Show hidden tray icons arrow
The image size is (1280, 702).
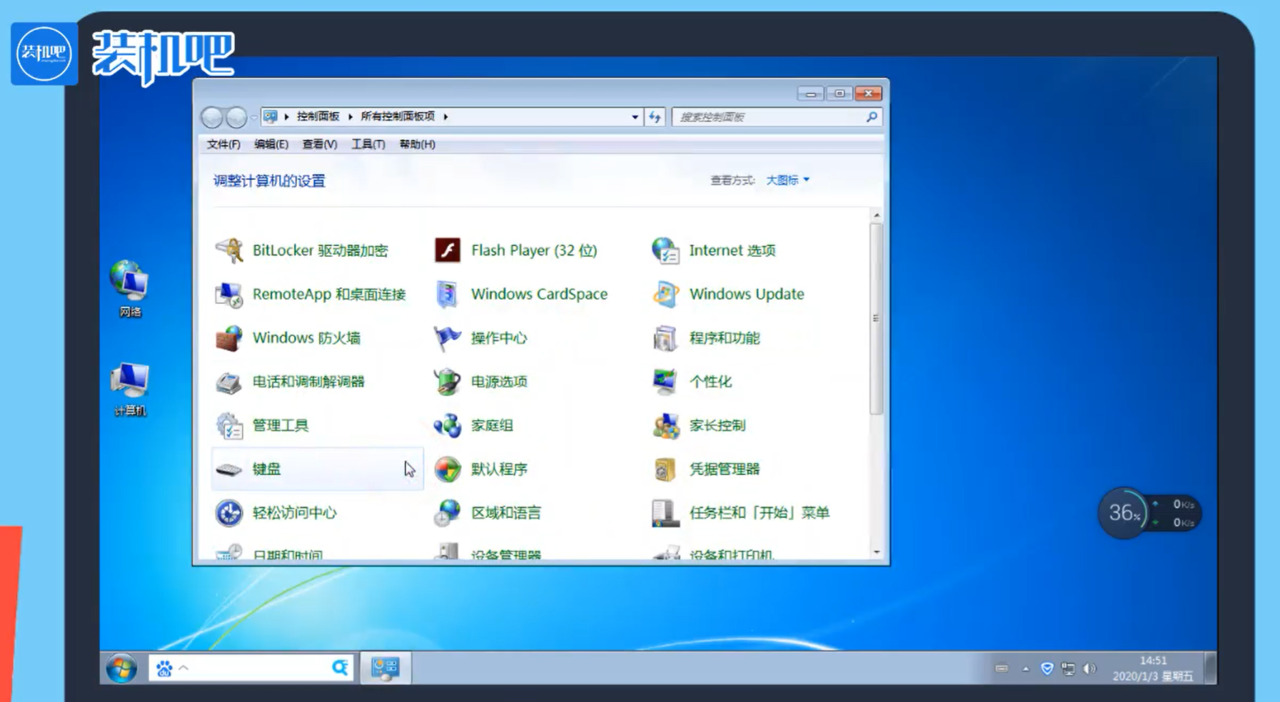[x=1025, y=668]
